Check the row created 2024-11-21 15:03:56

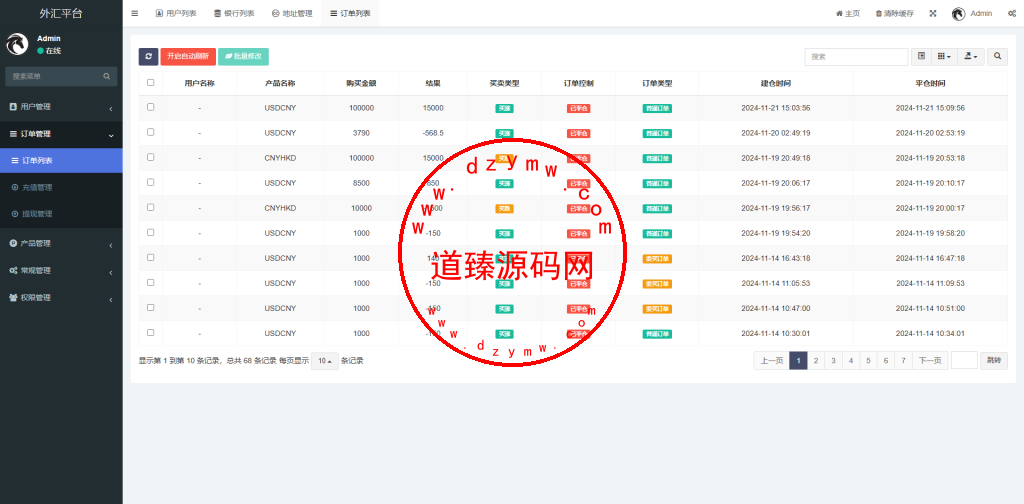pyautogui.click(x=151, y=107)
